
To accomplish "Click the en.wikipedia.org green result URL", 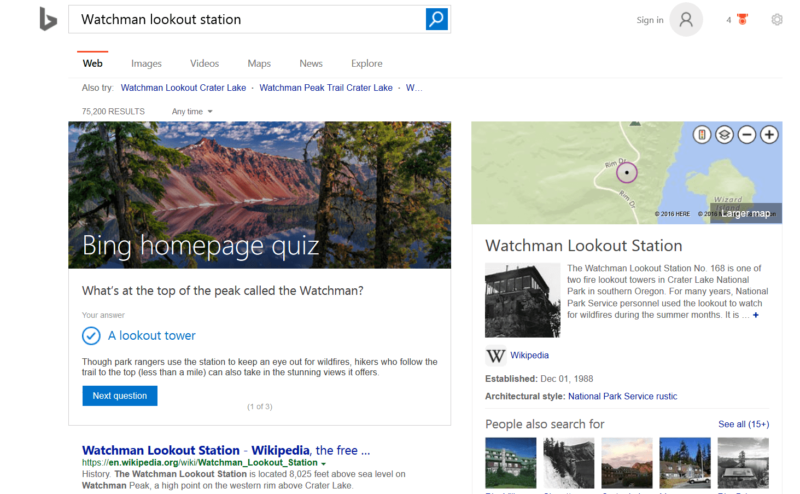I will click(199, 463).
